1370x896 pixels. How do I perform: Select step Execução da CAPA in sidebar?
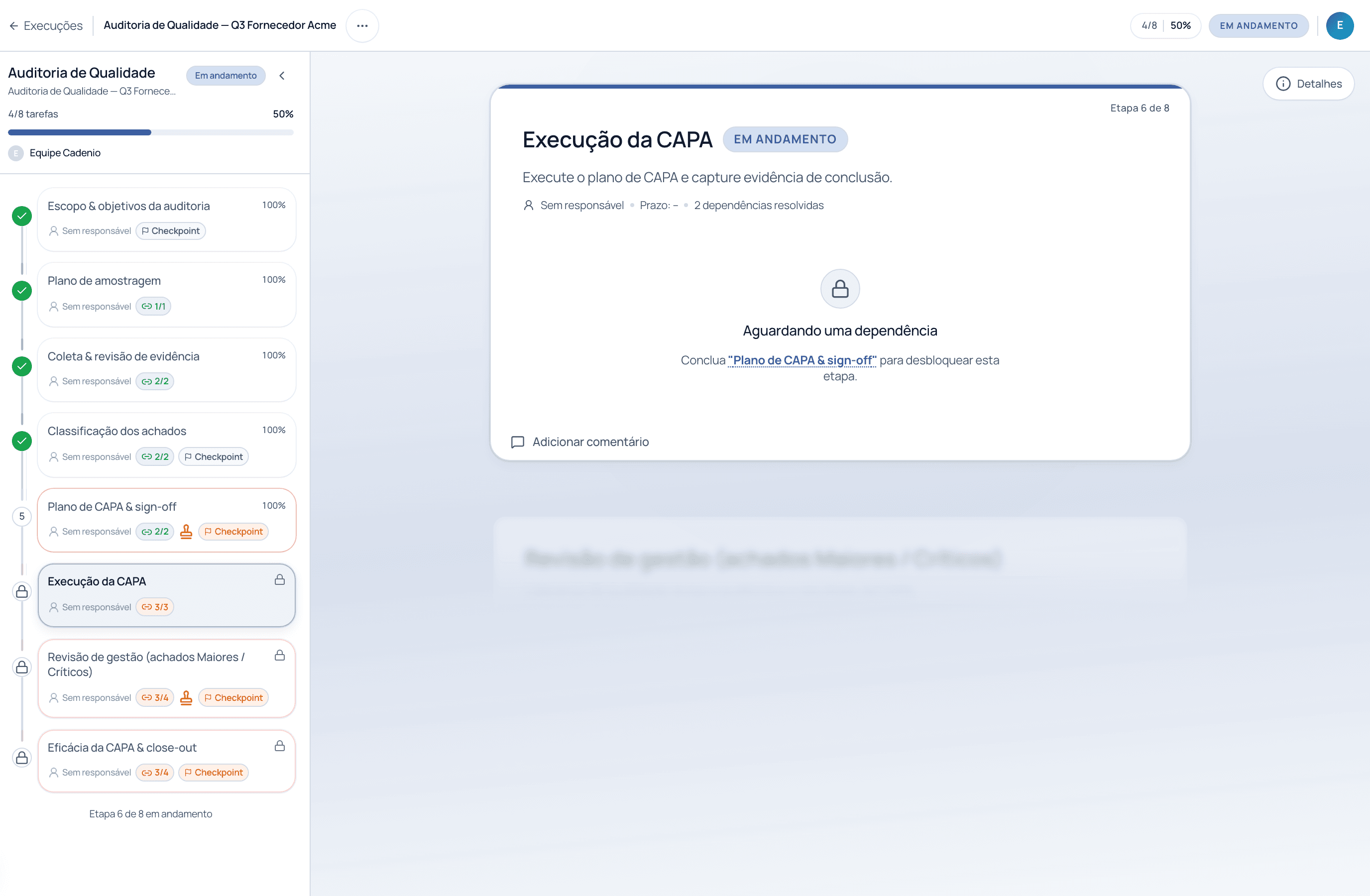click(166, 595)
